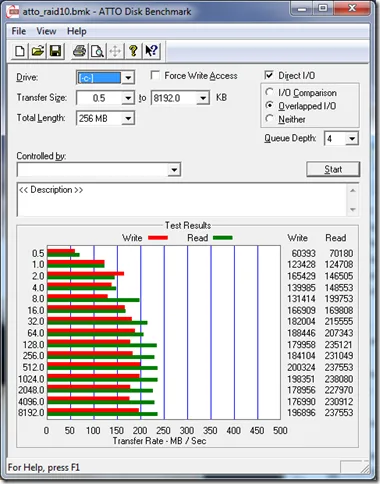Open Print Preview toolbar icon
380x484 pixels.
coord(97,51)
